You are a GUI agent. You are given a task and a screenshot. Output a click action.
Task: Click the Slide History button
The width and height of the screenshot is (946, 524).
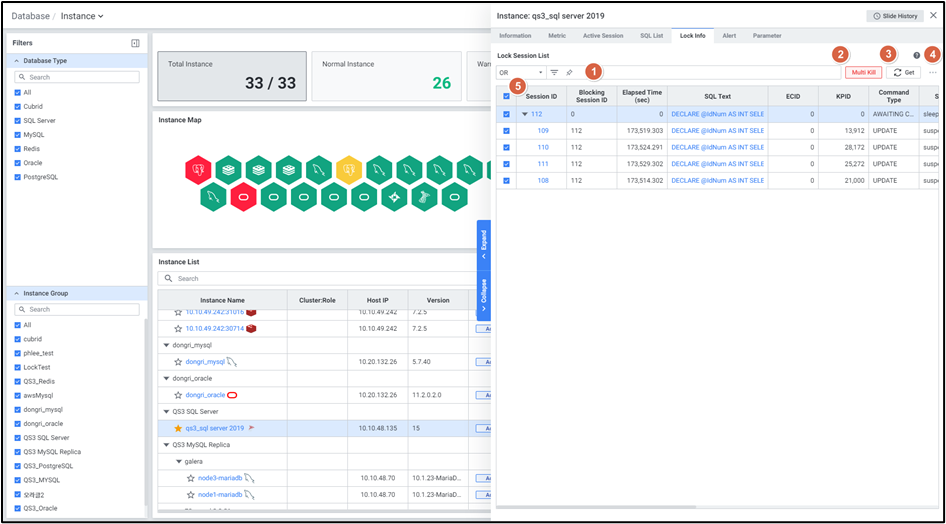click(x=895, y=16)
